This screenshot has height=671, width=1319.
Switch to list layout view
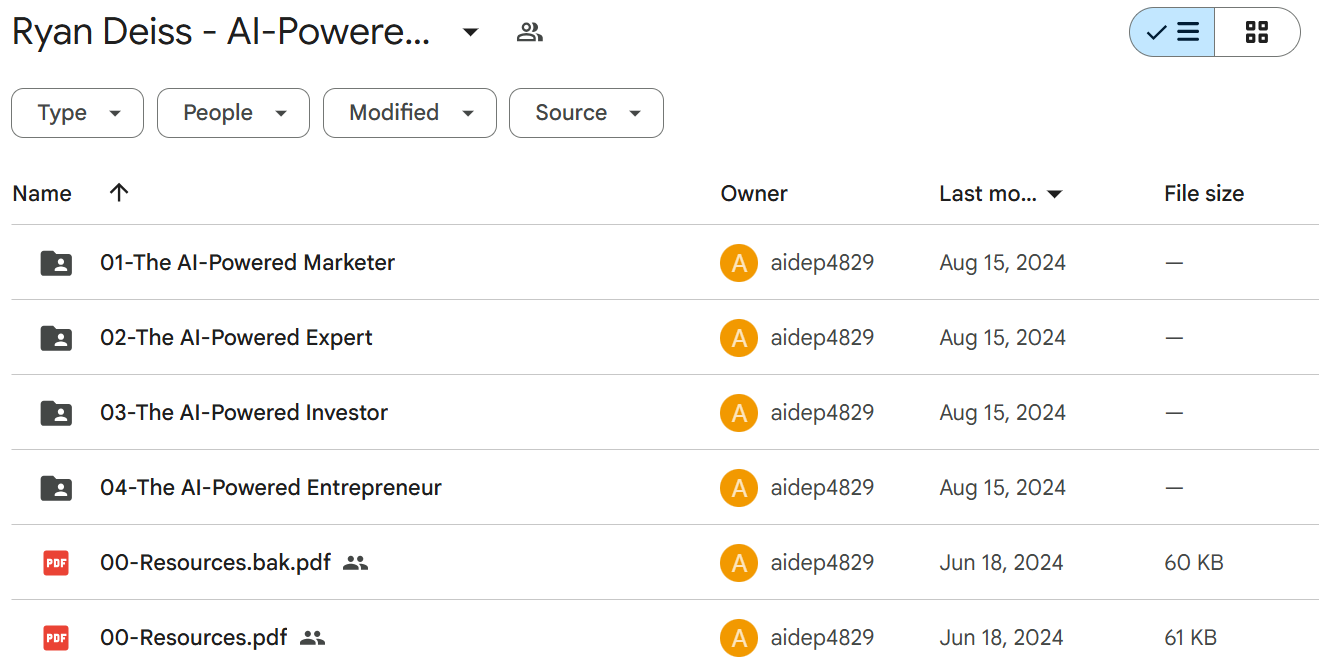(1172, 32)
